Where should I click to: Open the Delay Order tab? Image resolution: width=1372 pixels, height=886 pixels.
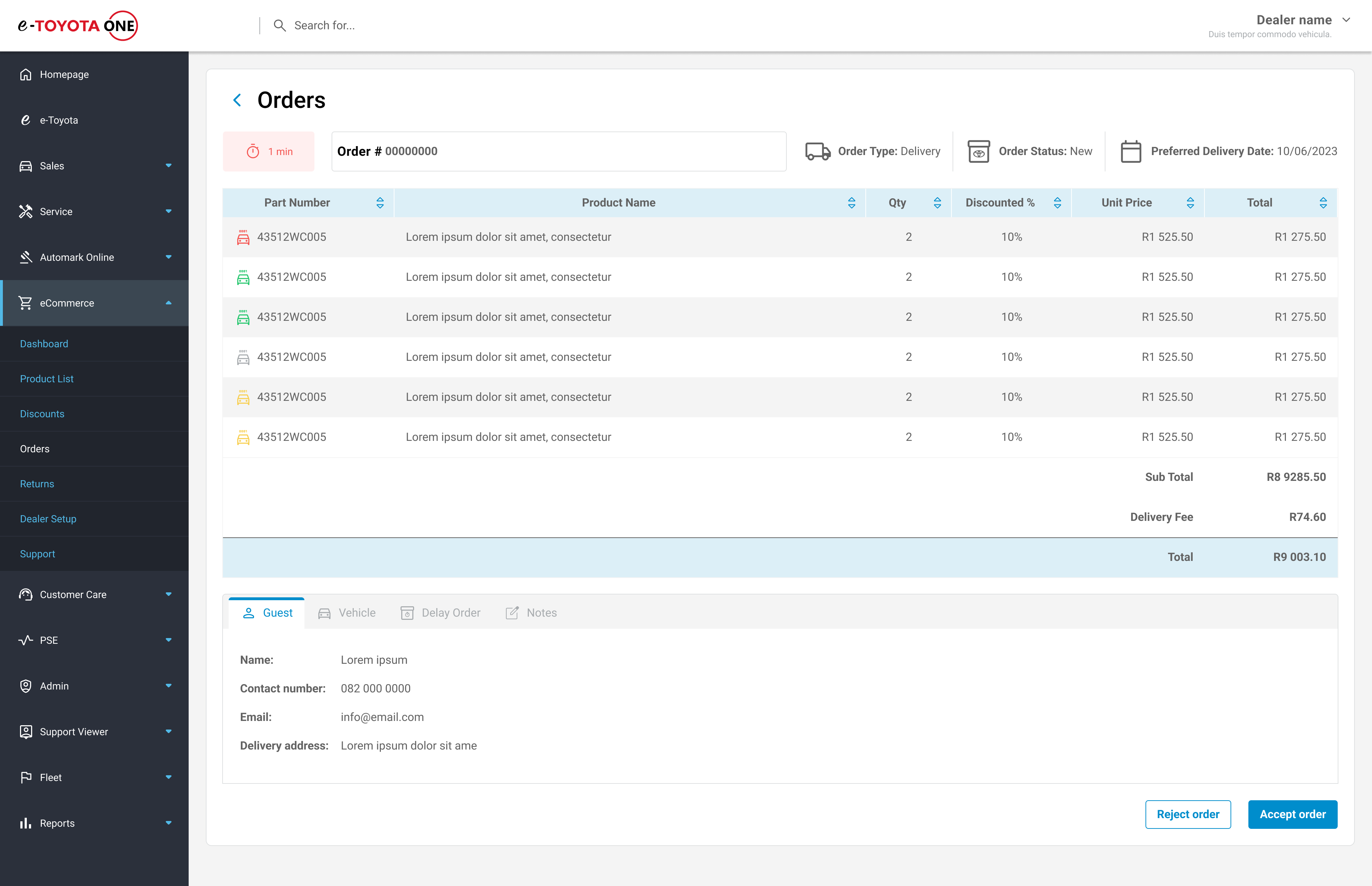(441, 613)
